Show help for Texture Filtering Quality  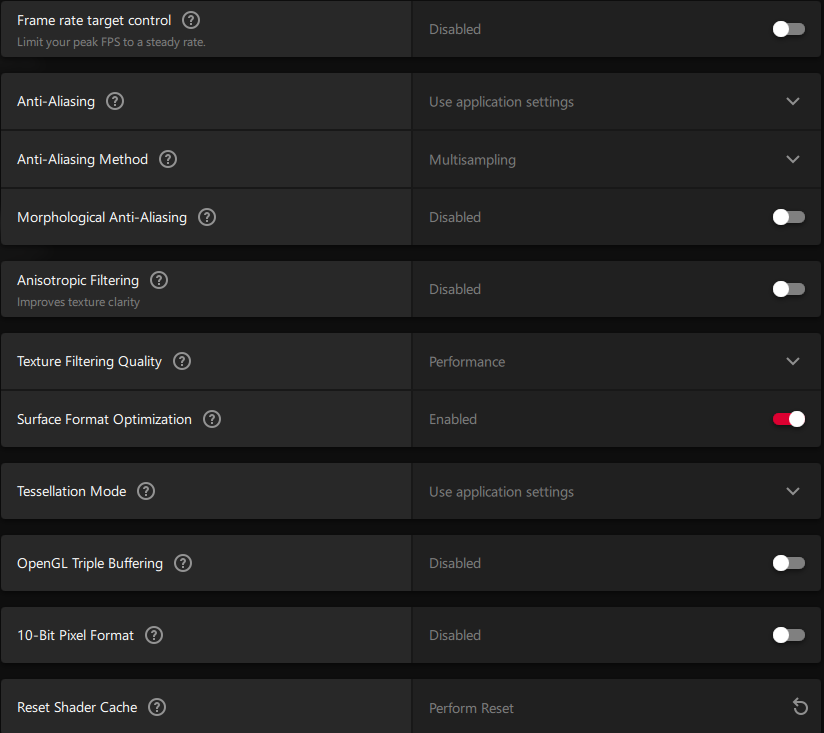[182, 361]
